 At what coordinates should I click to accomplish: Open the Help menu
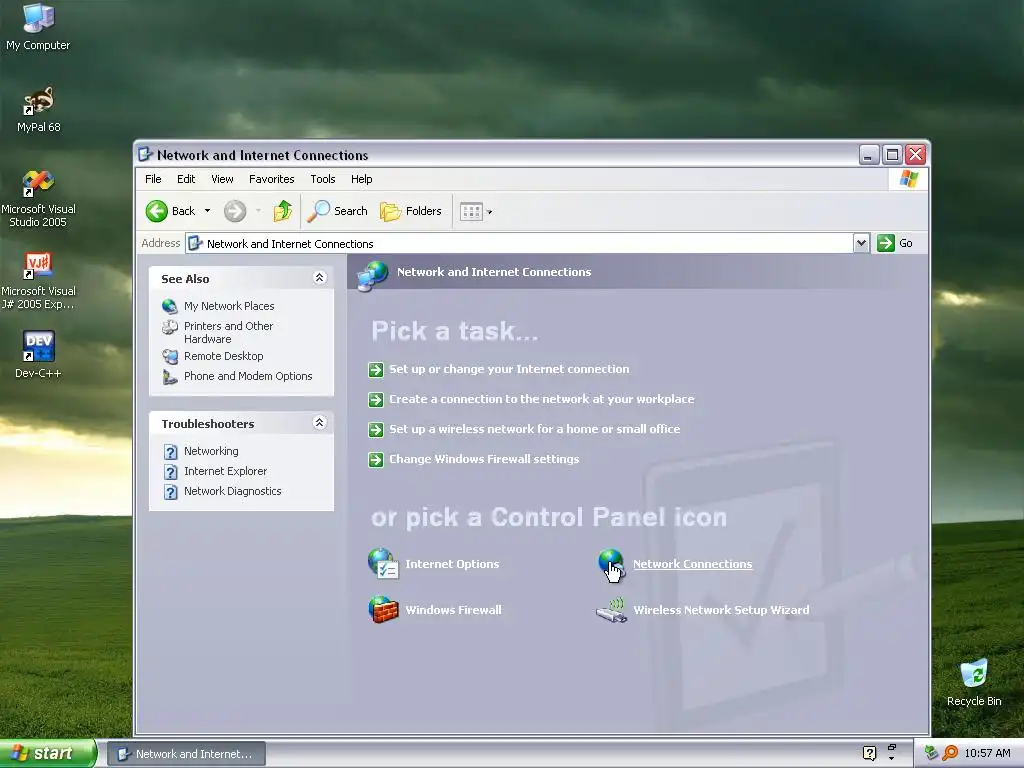pos(361,179)
